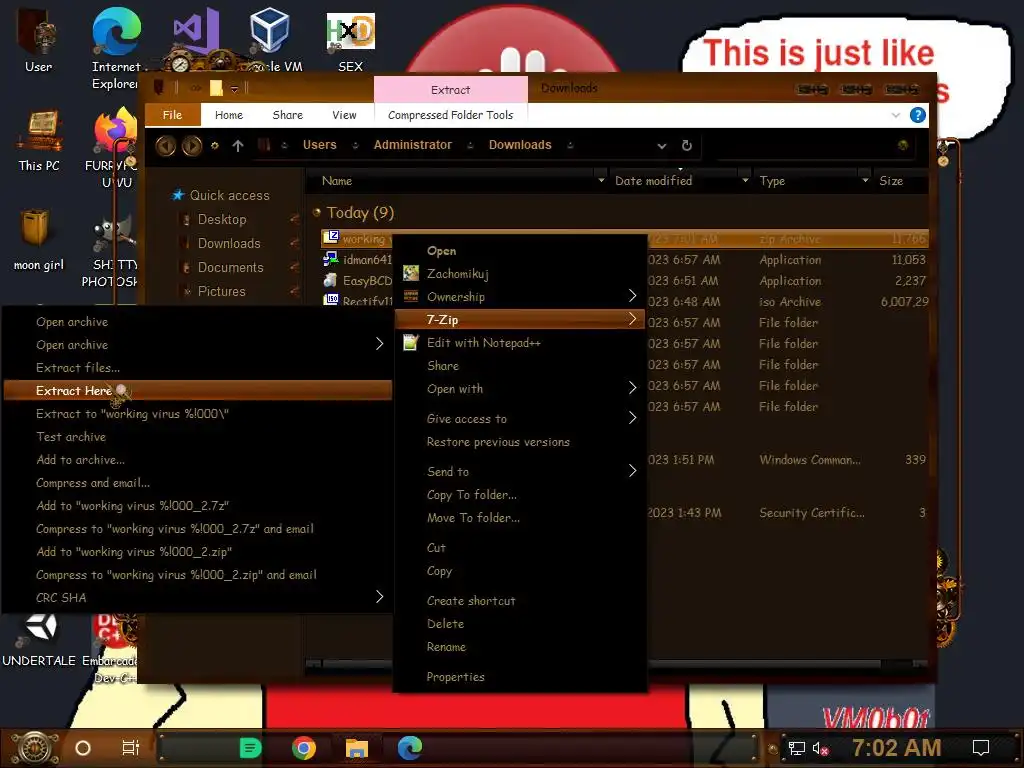This screenshot has width=1024, height=768.
Task: Go up one folder level arrow
Action: 238,146
